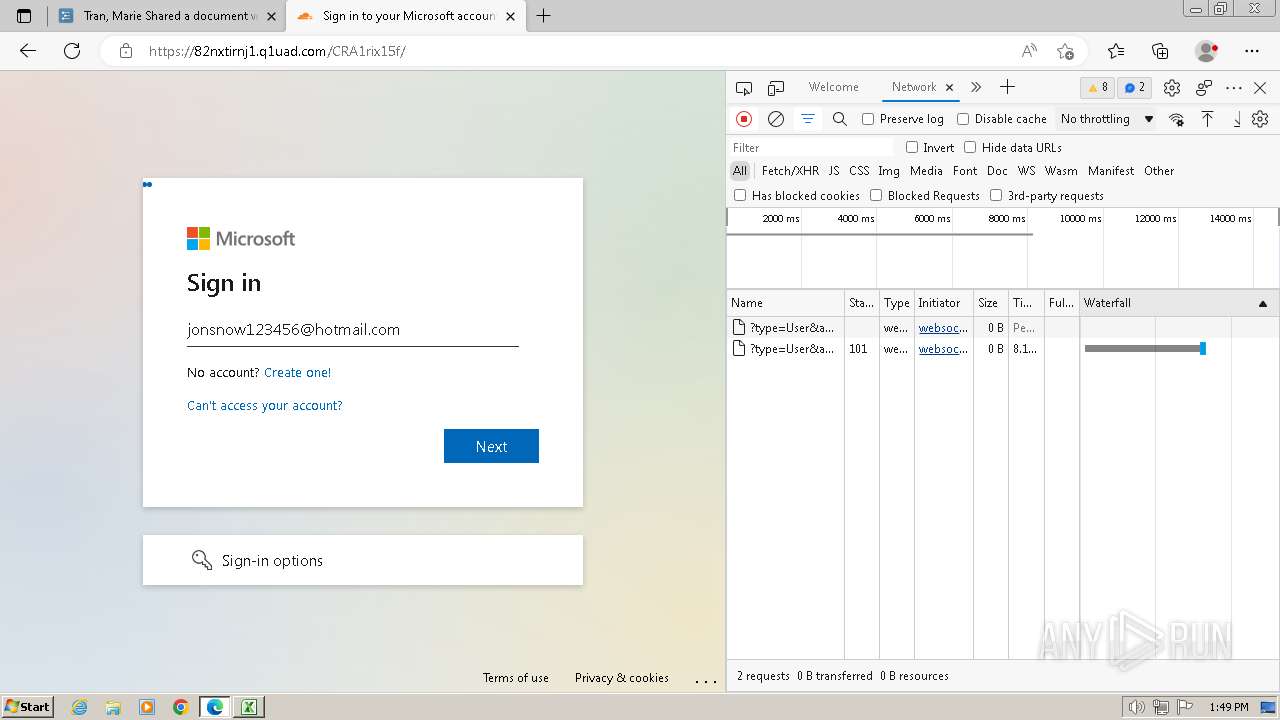Image resolution: width=1280 pixels, height=720 pixels.
Task: Expand more DevTools tabs chevron
Action: coord(976,87)
